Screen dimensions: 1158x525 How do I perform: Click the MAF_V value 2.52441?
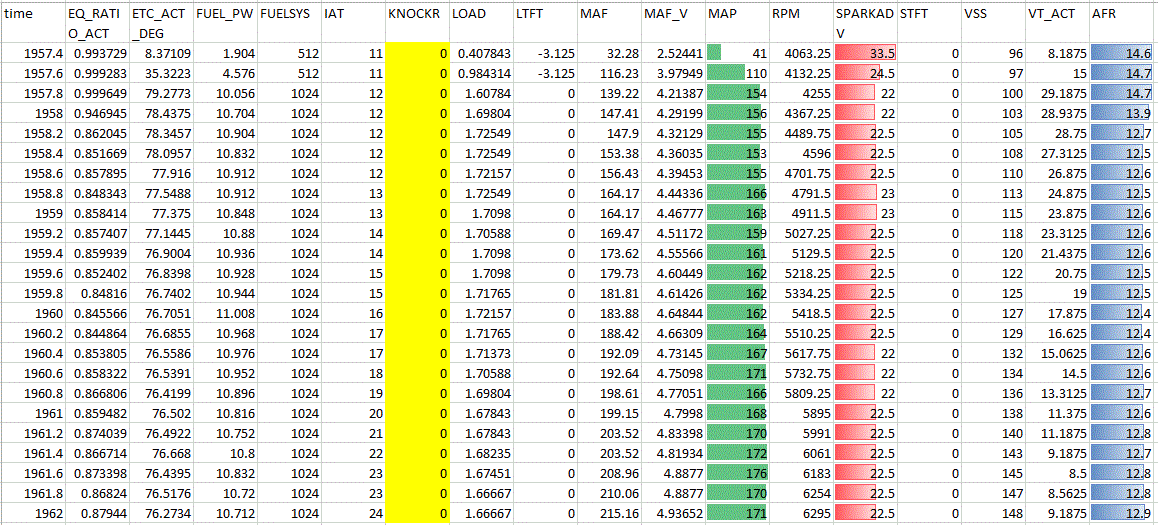672,54
